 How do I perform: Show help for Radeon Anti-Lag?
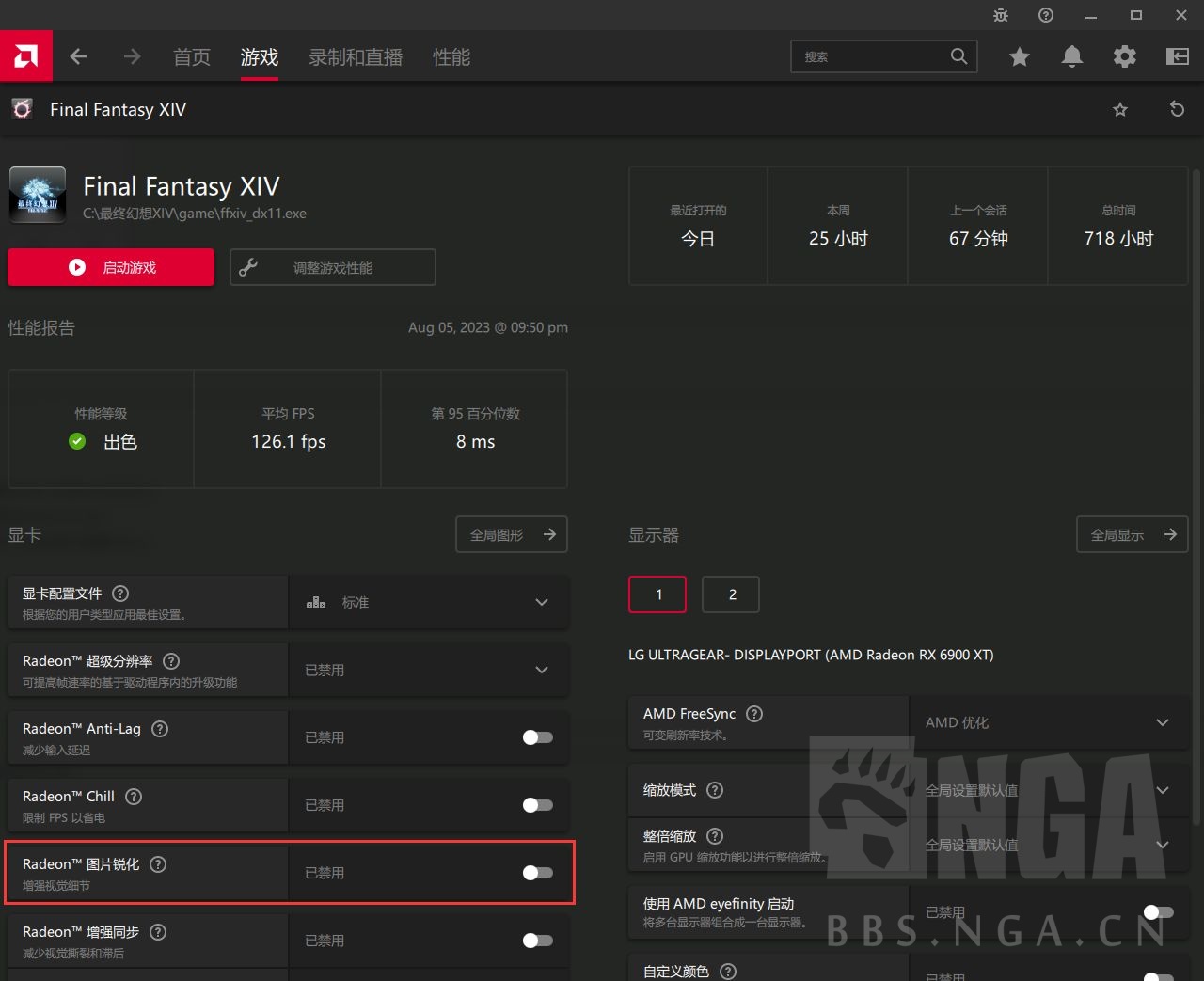click(x=160, y=729)
